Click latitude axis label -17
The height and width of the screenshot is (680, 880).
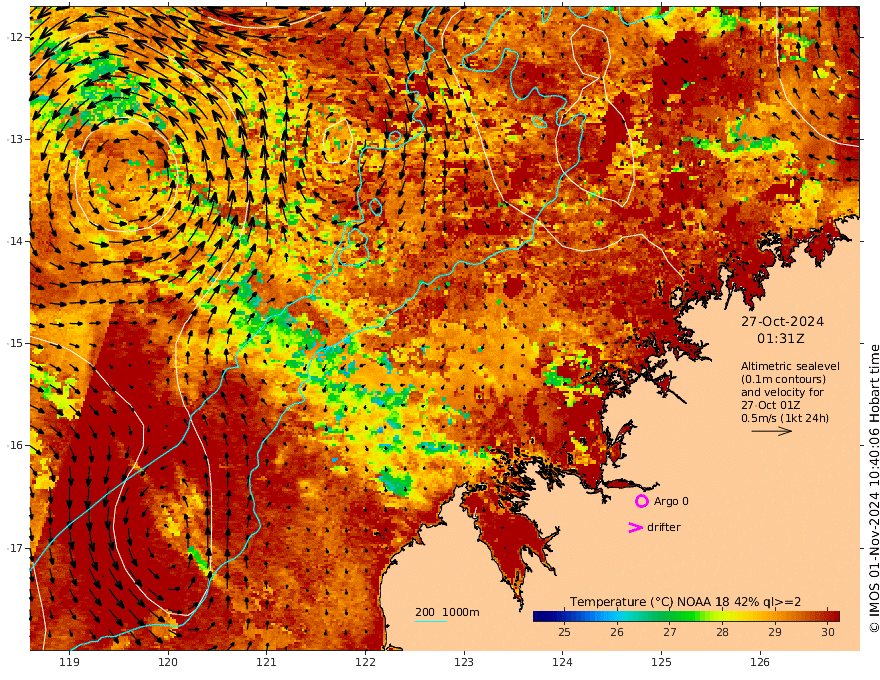point(15,548)
